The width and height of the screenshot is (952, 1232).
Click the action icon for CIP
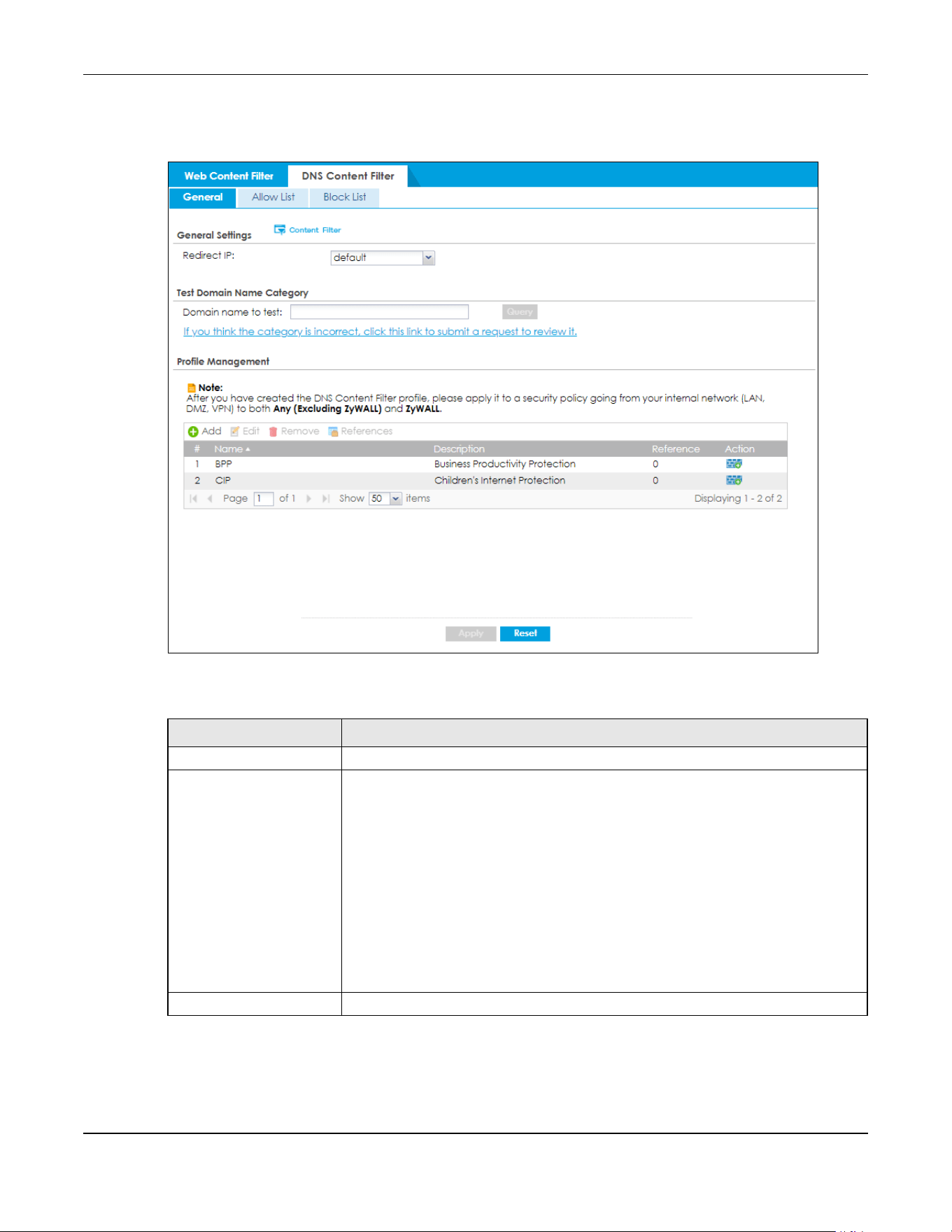[734, 481]
